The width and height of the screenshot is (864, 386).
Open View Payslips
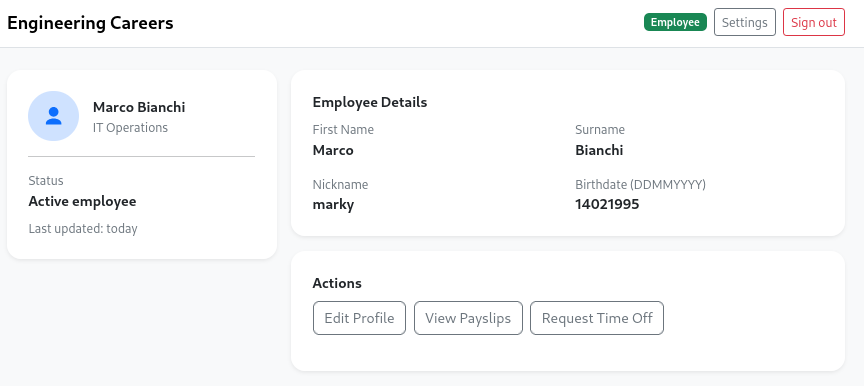[x=468, y=318]
